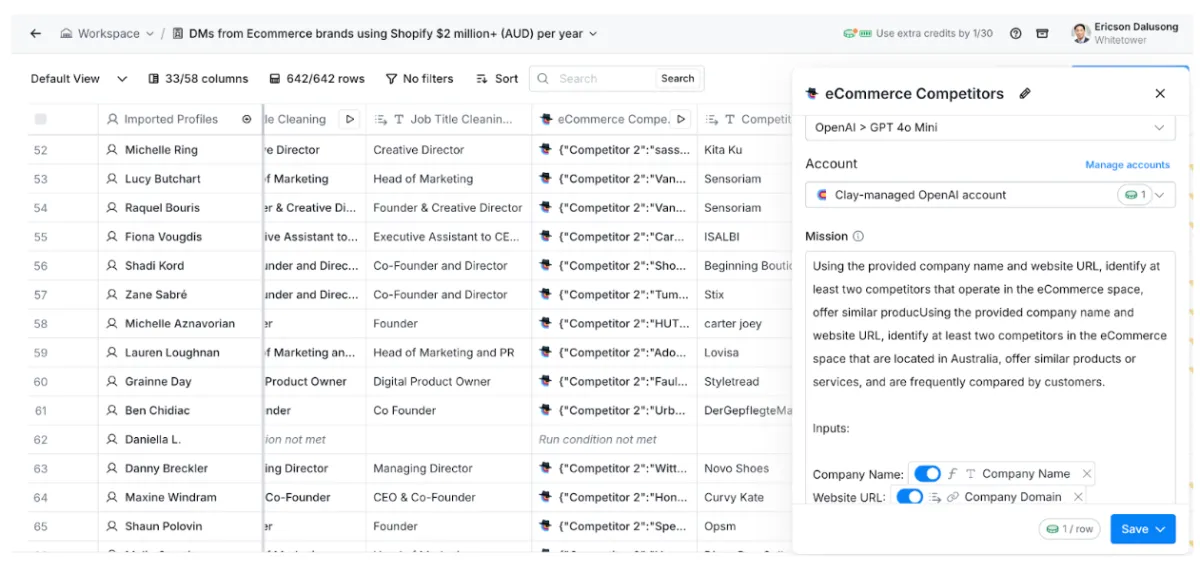Go back using the left arrow
1200x572 pixels.
pos(36,33)
